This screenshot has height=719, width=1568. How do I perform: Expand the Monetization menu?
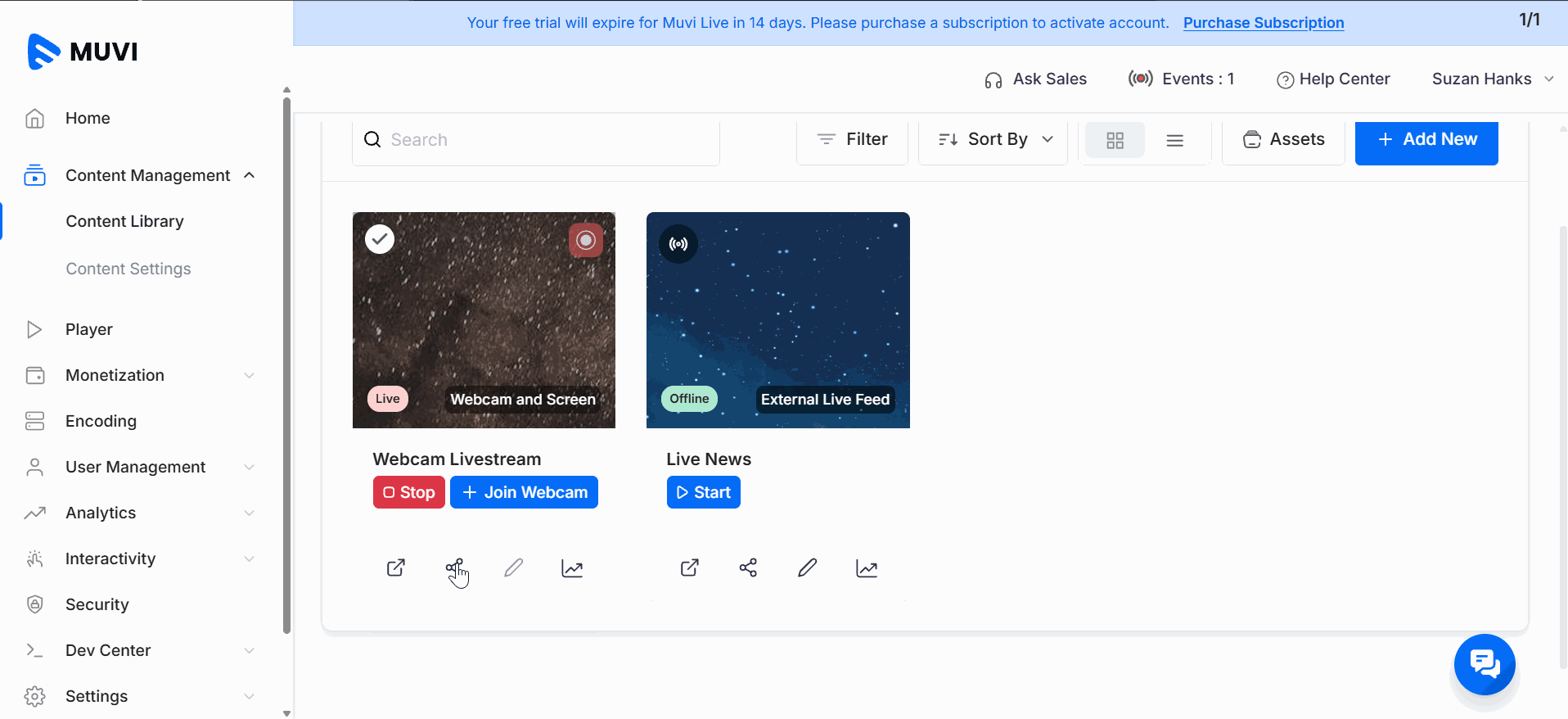[x=140, y=375]
